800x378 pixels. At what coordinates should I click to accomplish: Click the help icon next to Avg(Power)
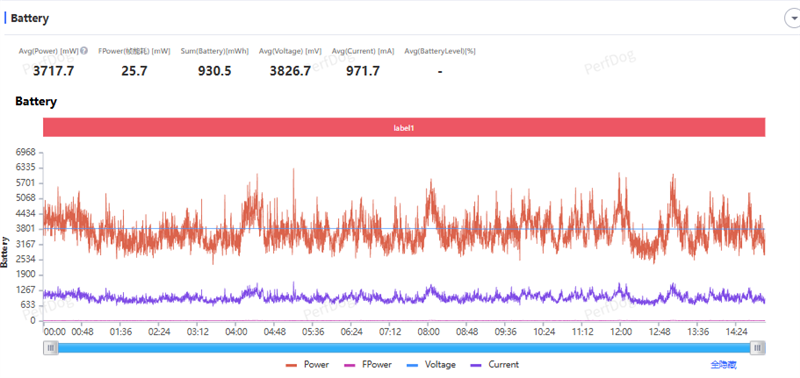pyautogui.click(x=84, y=51)
